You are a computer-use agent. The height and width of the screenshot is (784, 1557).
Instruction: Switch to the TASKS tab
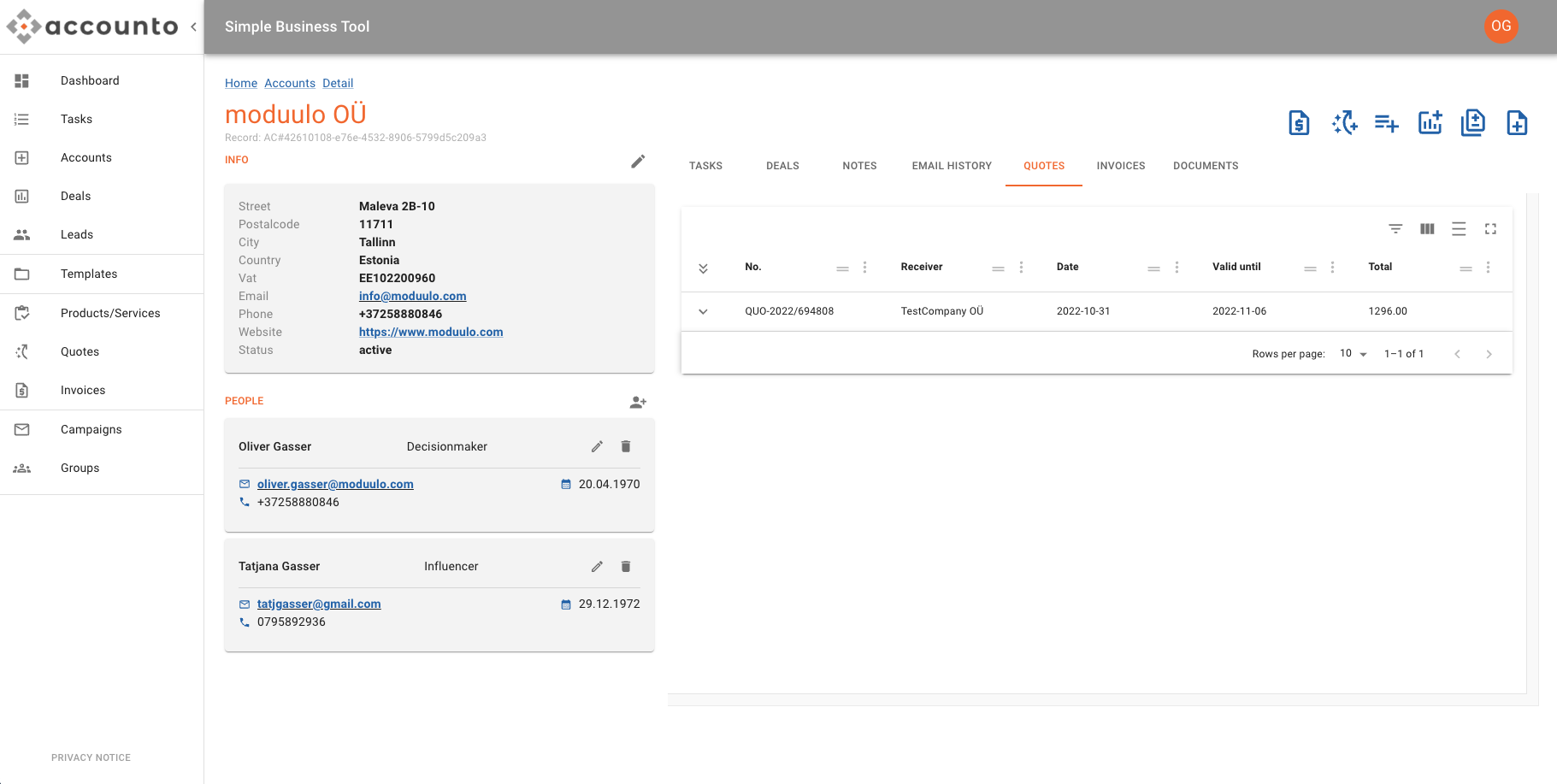(x=705, y=166)
